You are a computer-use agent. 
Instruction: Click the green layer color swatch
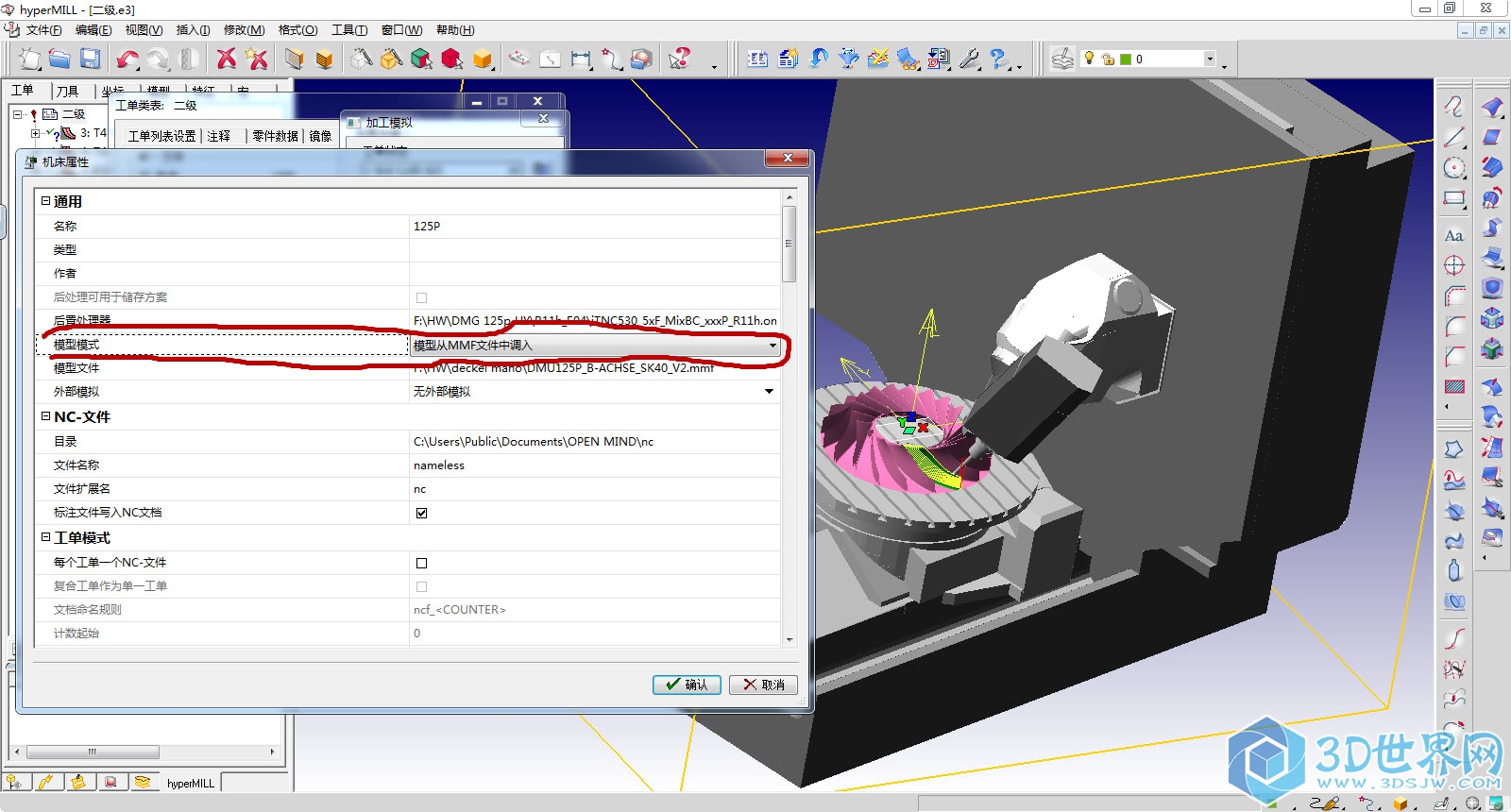point(1126,59)
